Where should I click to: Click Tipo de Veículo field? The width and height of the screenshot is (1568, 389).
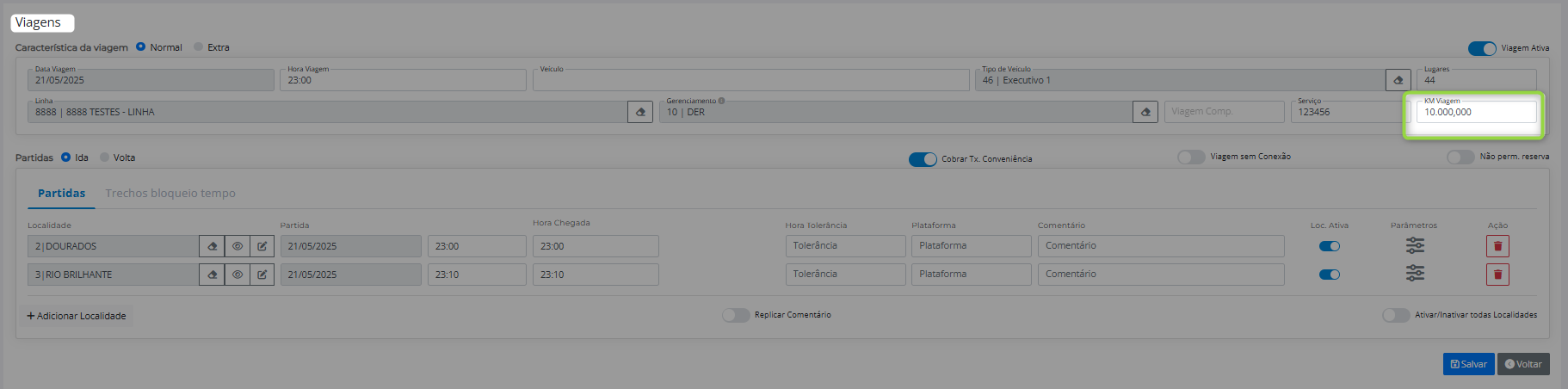(x=1180, y=80)
